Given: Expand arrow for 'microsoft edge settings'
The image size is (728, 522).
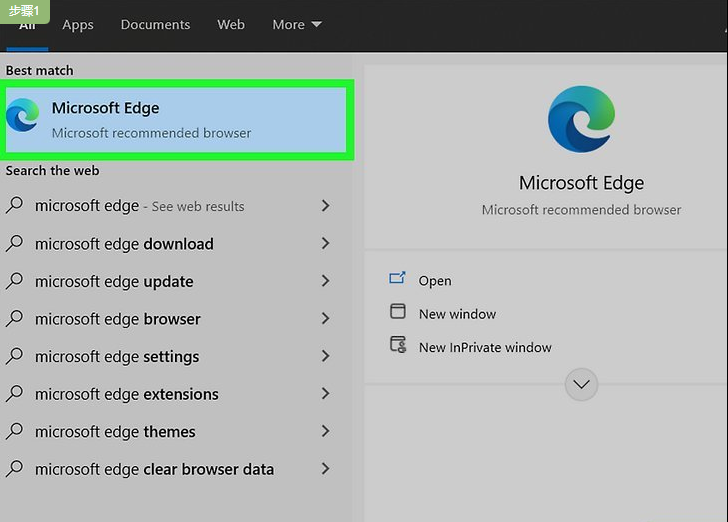Looking at the screenshot, I should point(325,356).
